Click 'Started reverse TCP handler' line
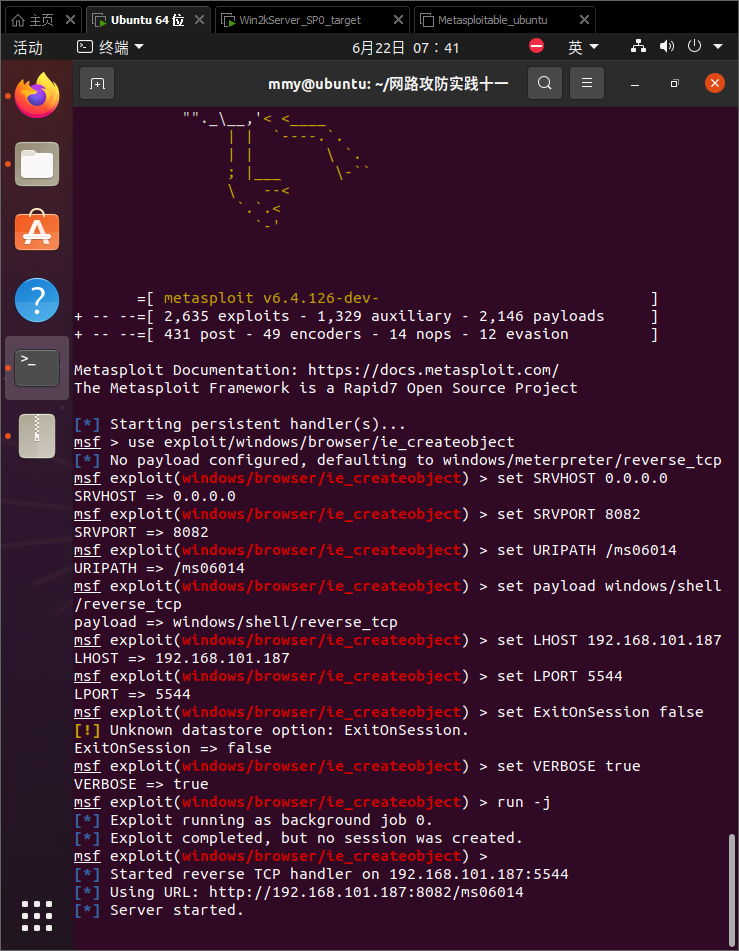This screenshot has width=739, height=951. coord(339,874)
